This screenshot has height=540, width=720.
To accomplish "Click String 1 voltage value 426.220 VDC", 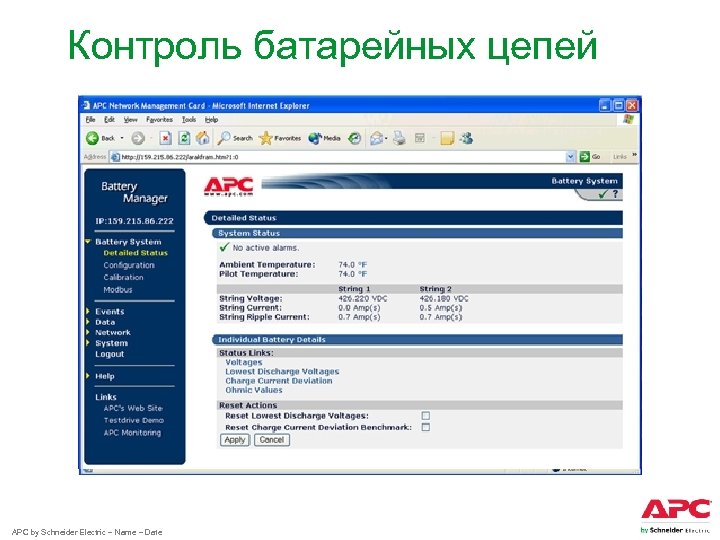I will pyautogui.click(x=362, y=298).
